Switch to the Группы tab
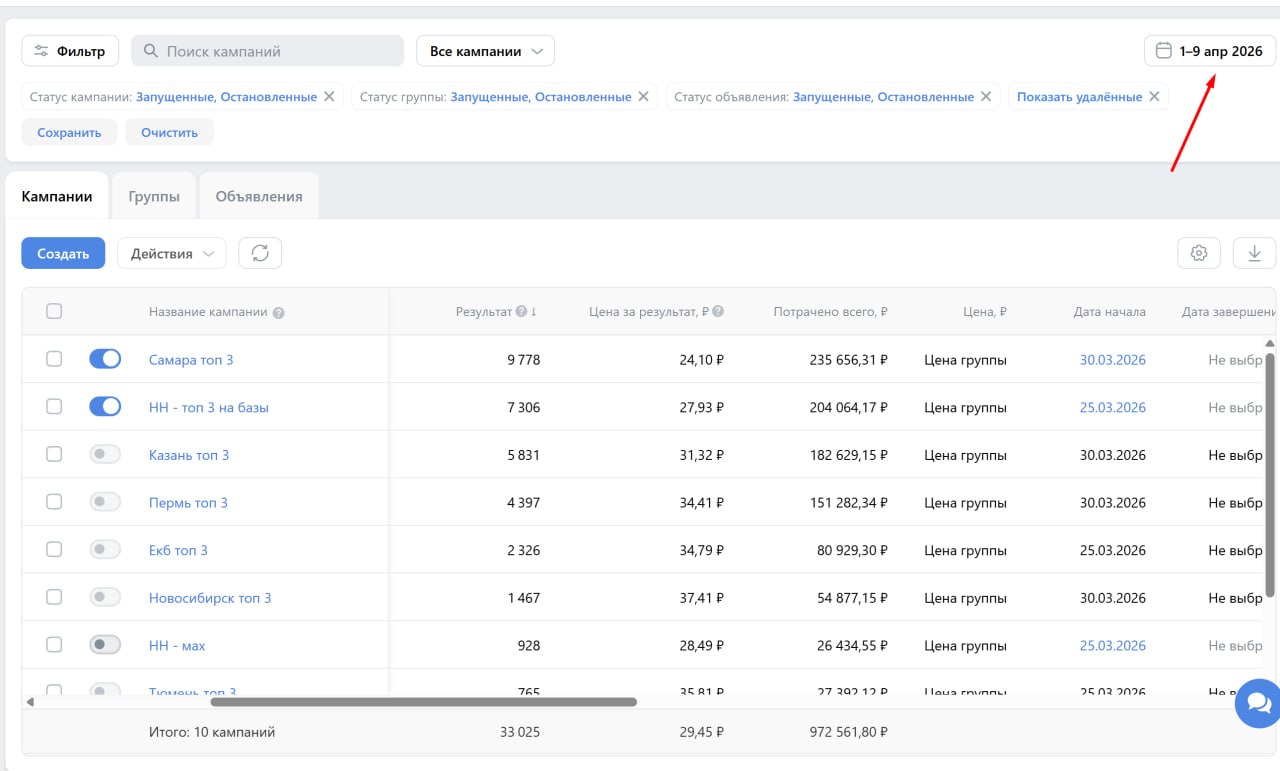Image resolution: width=1280 pixels, height=771 pixels. click(154, 196)
